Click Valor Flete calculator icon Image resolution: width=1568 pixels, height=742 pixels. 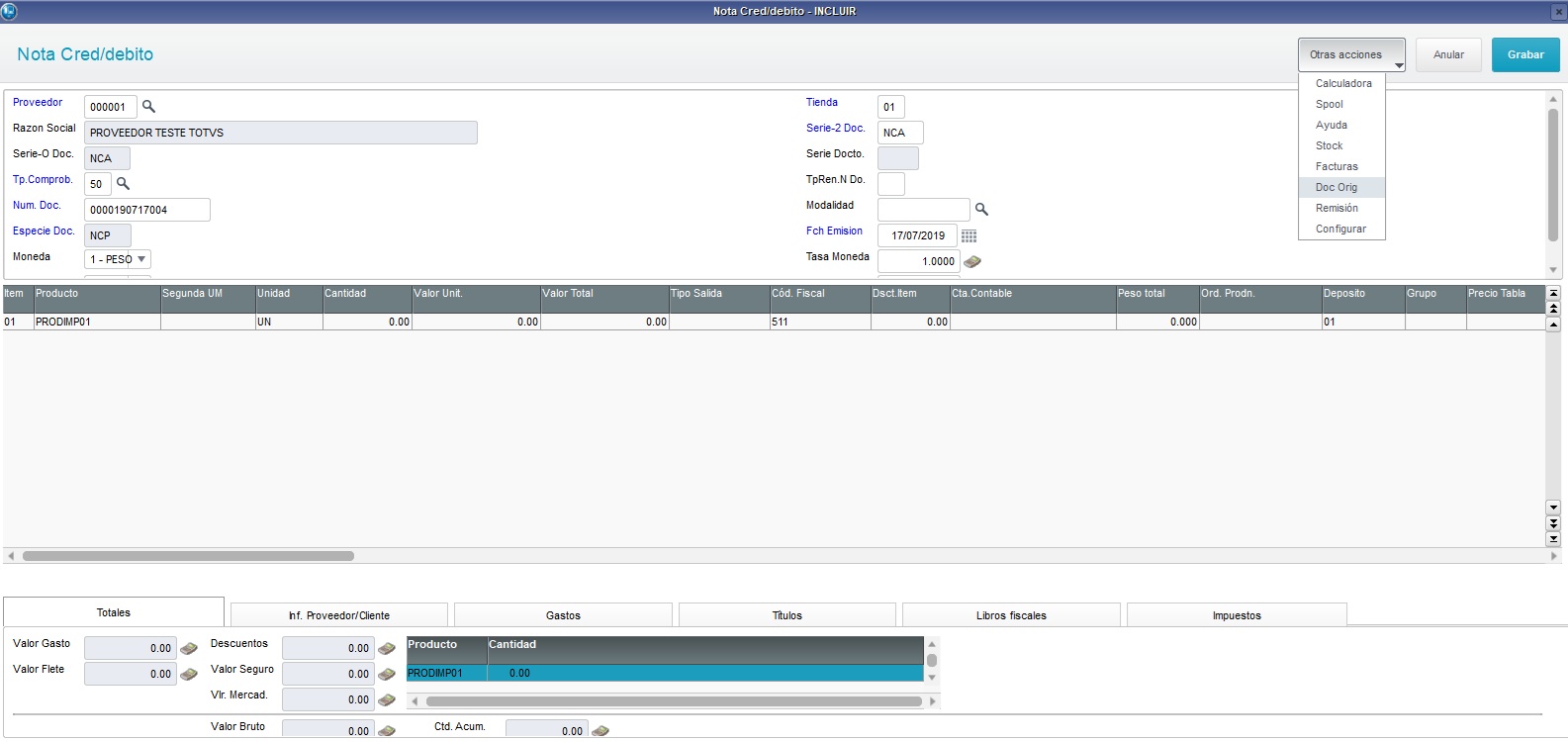coord(189,674)
